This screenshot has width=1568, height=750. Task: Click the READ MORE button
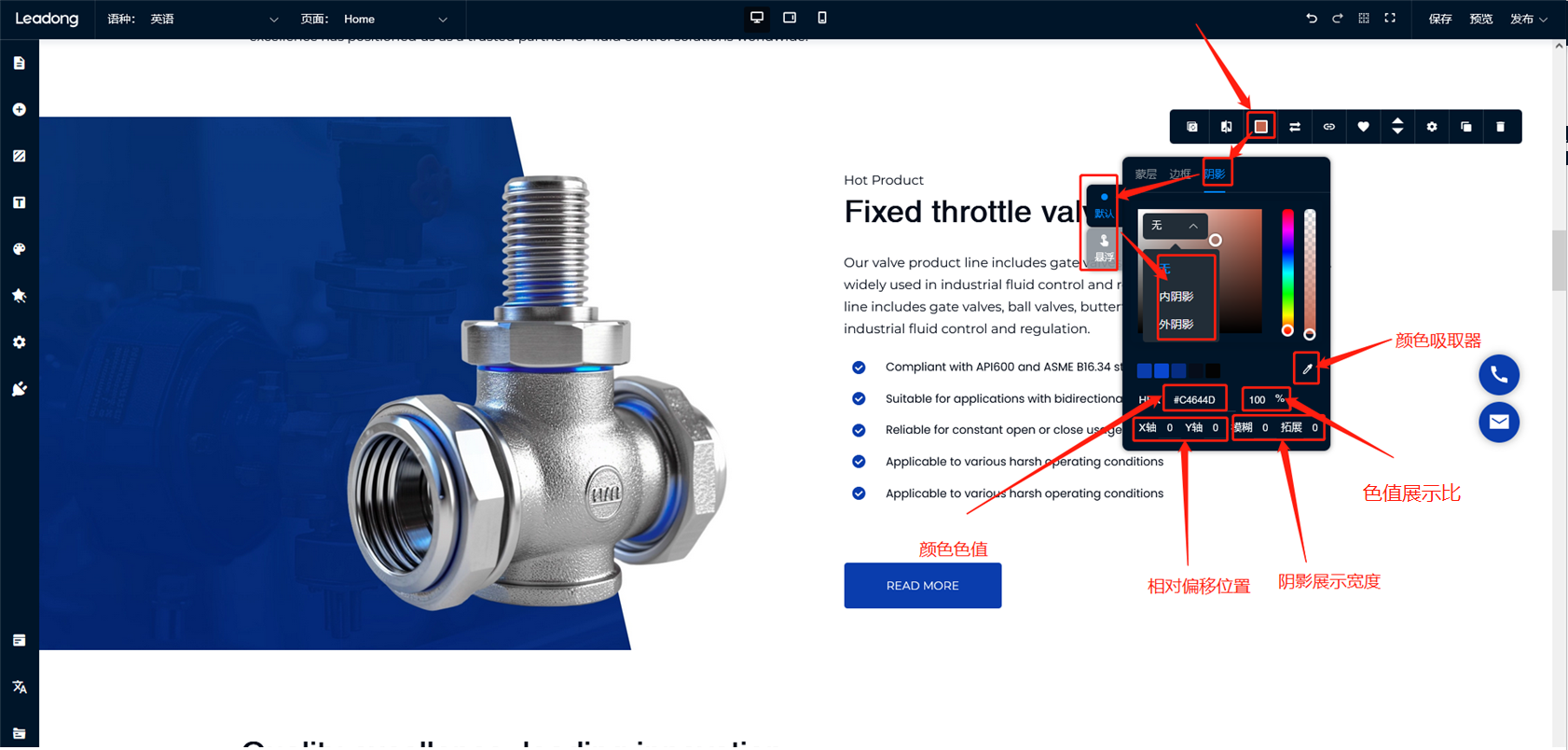(x=922, y=586)
